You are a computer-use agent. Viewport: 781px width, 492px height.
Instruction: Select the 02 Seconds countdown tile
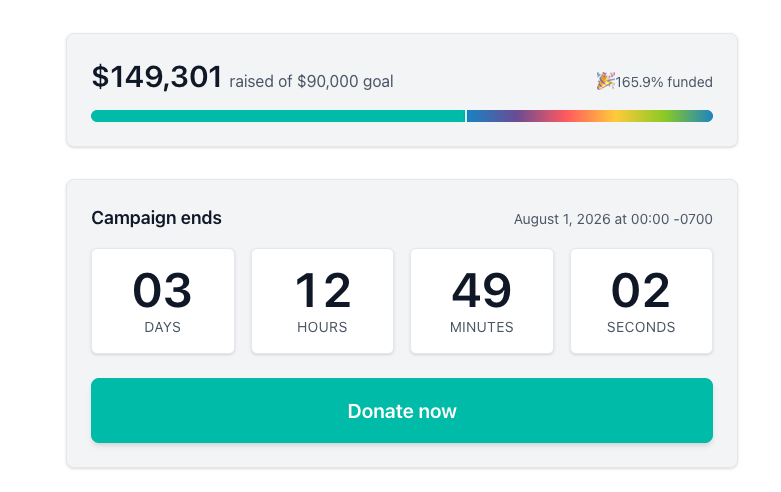coord(641,301)
